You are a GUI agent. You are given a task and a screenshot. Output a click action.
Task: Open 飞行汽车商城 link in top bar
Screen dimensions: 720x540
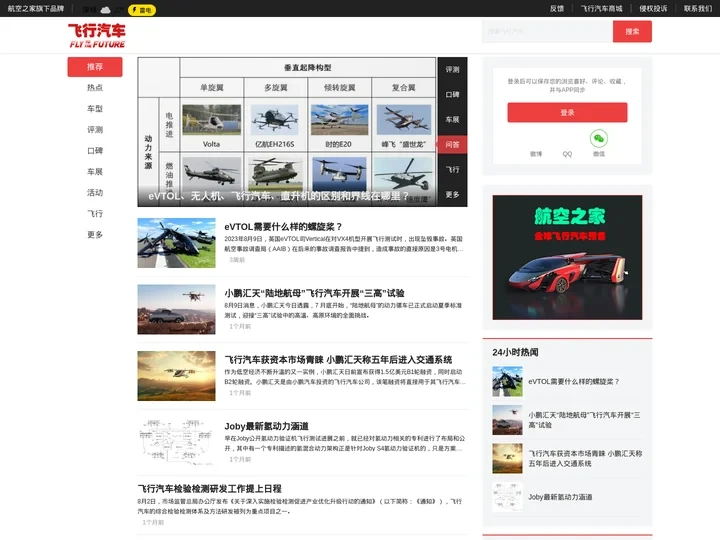(601, 9)
